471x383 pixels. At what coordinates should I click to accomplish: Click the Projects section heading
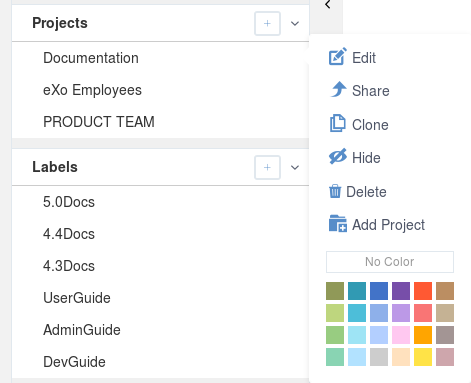[60, 23]
